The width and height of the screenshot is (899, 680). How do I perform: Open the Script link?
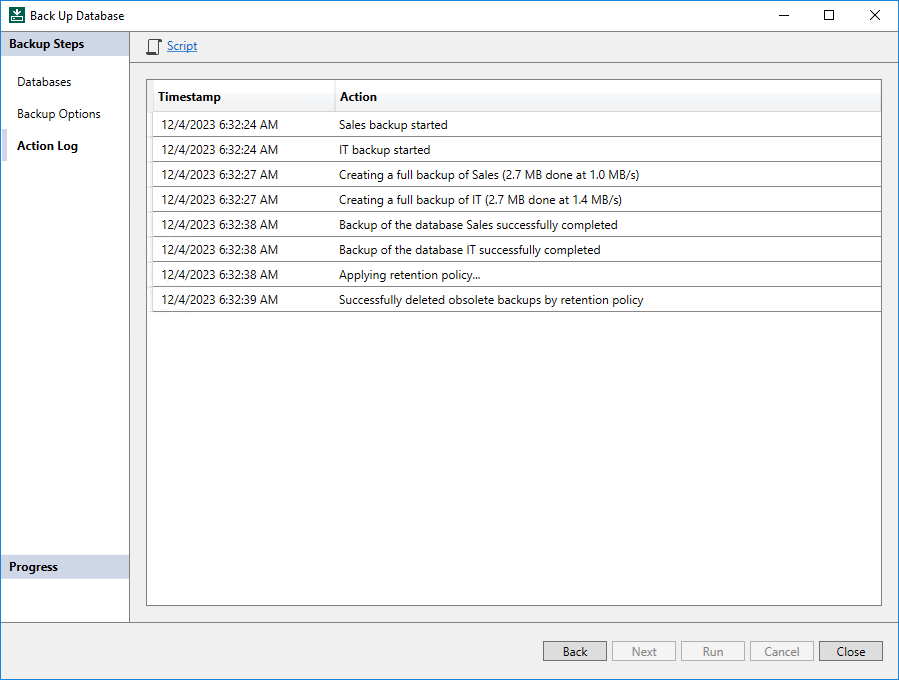pos(181,45)
